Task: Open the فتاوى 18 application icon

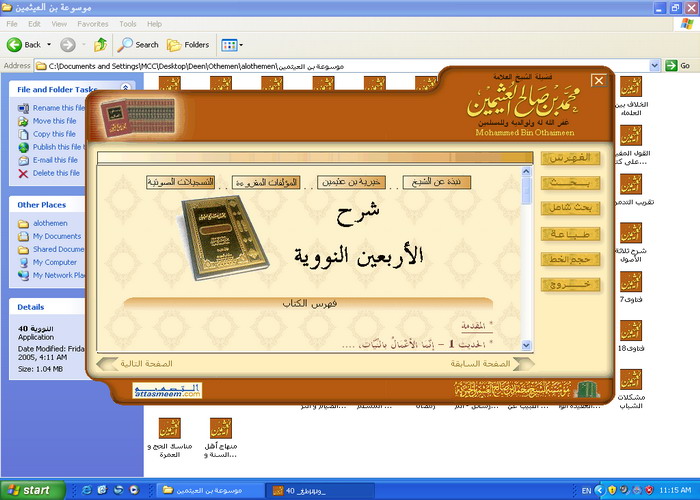Action: tap(631, 331)
